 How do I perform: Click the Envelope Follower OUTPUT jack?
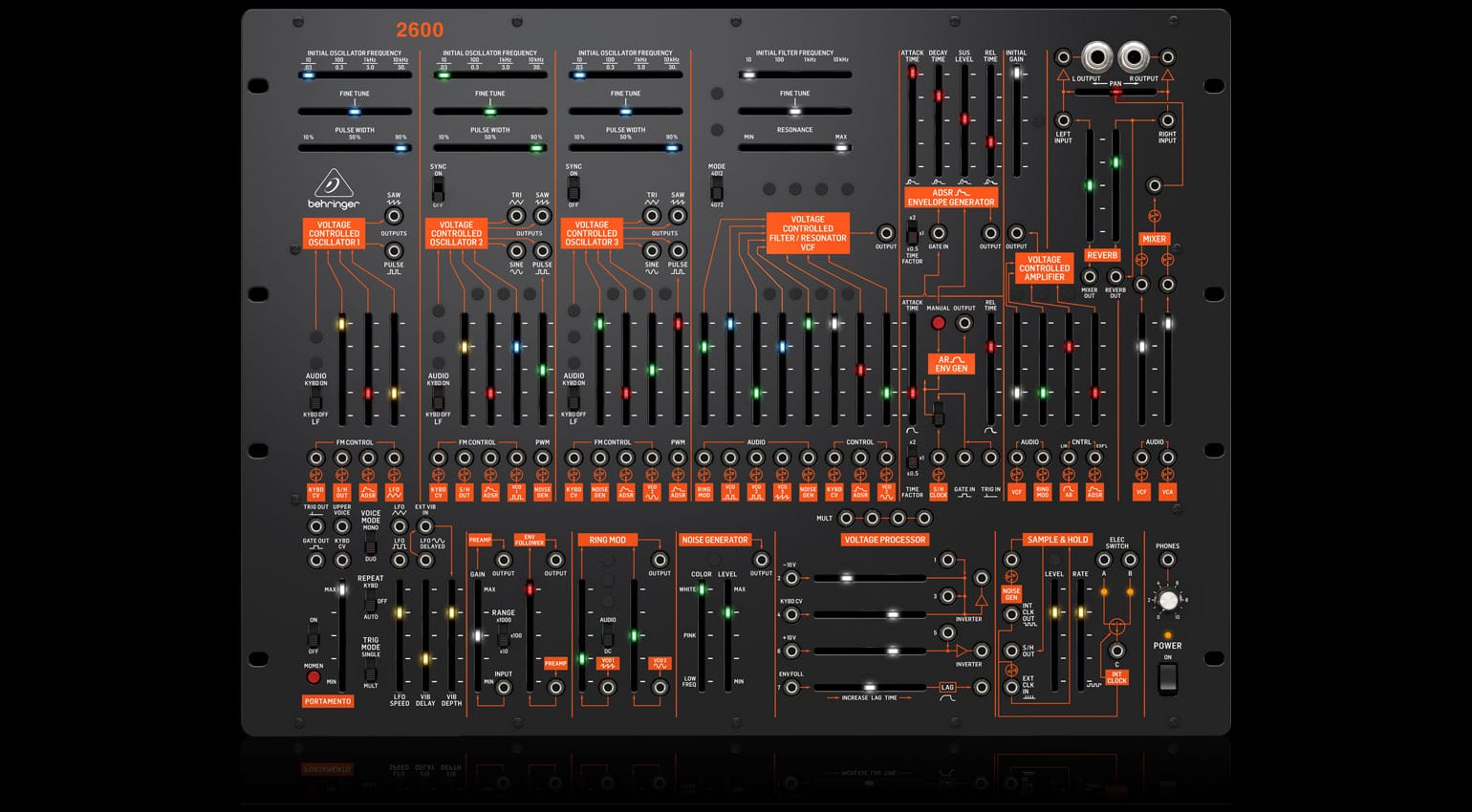pos(555,560)
